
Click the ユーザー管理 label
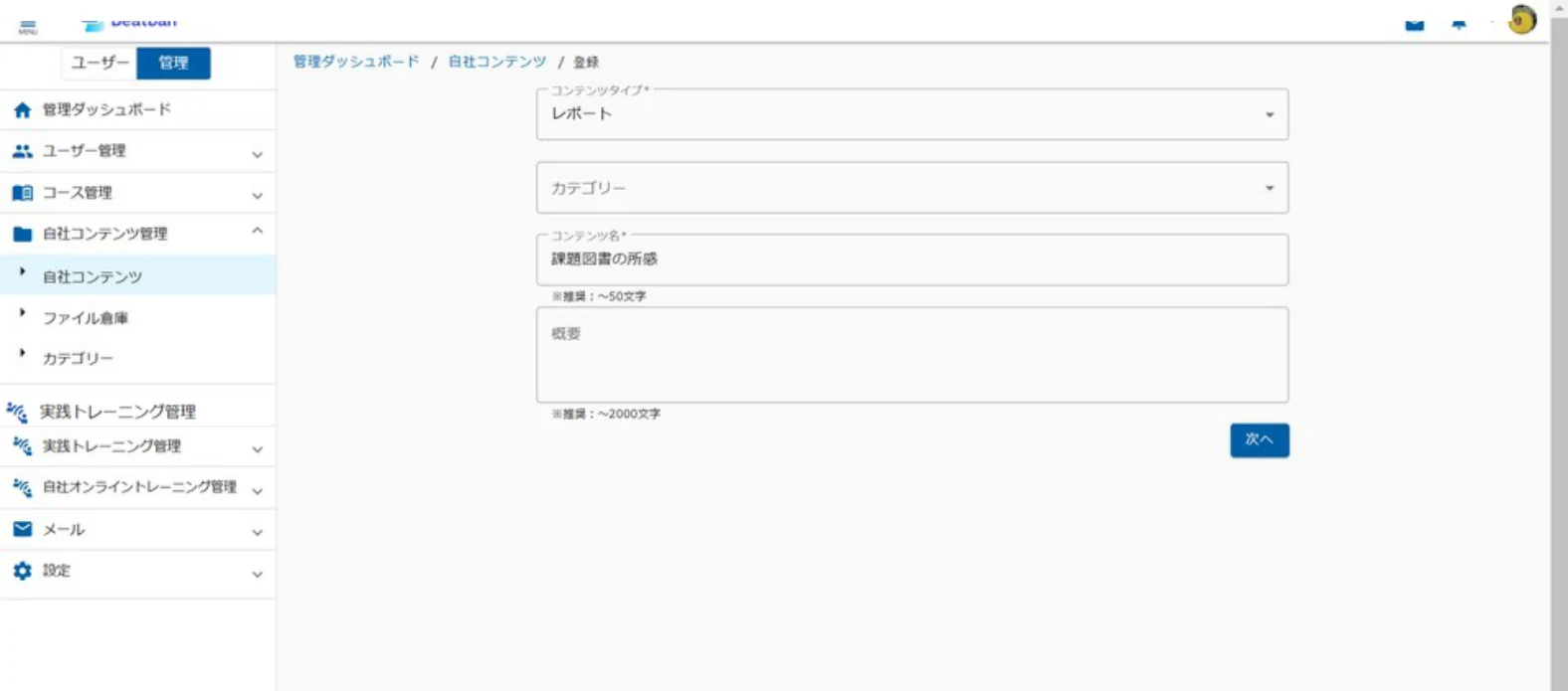(84, 151)
